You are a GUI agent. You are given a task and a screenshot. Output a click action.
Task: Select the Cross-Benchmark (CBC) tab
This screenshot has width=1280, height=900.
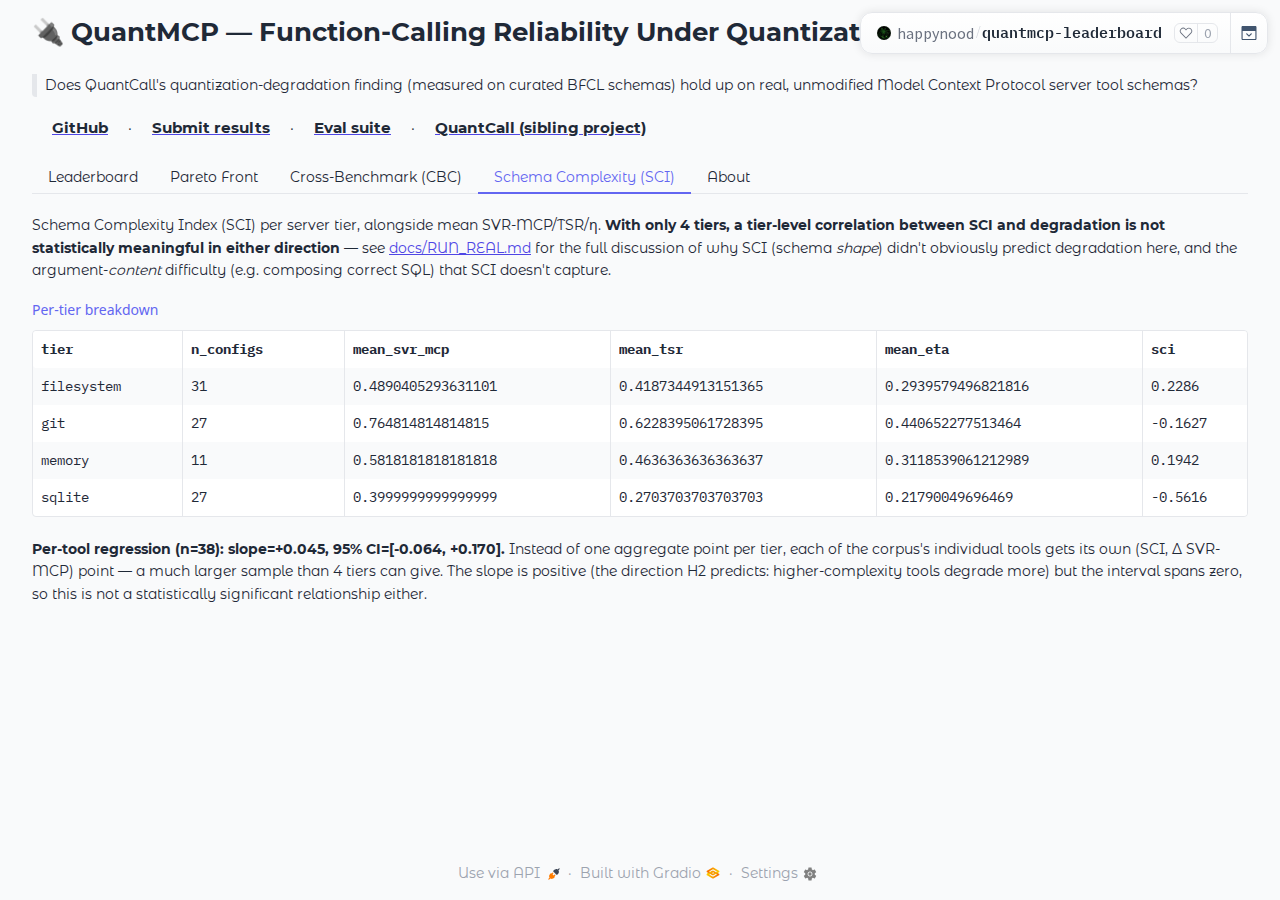(x=376, y=177)
